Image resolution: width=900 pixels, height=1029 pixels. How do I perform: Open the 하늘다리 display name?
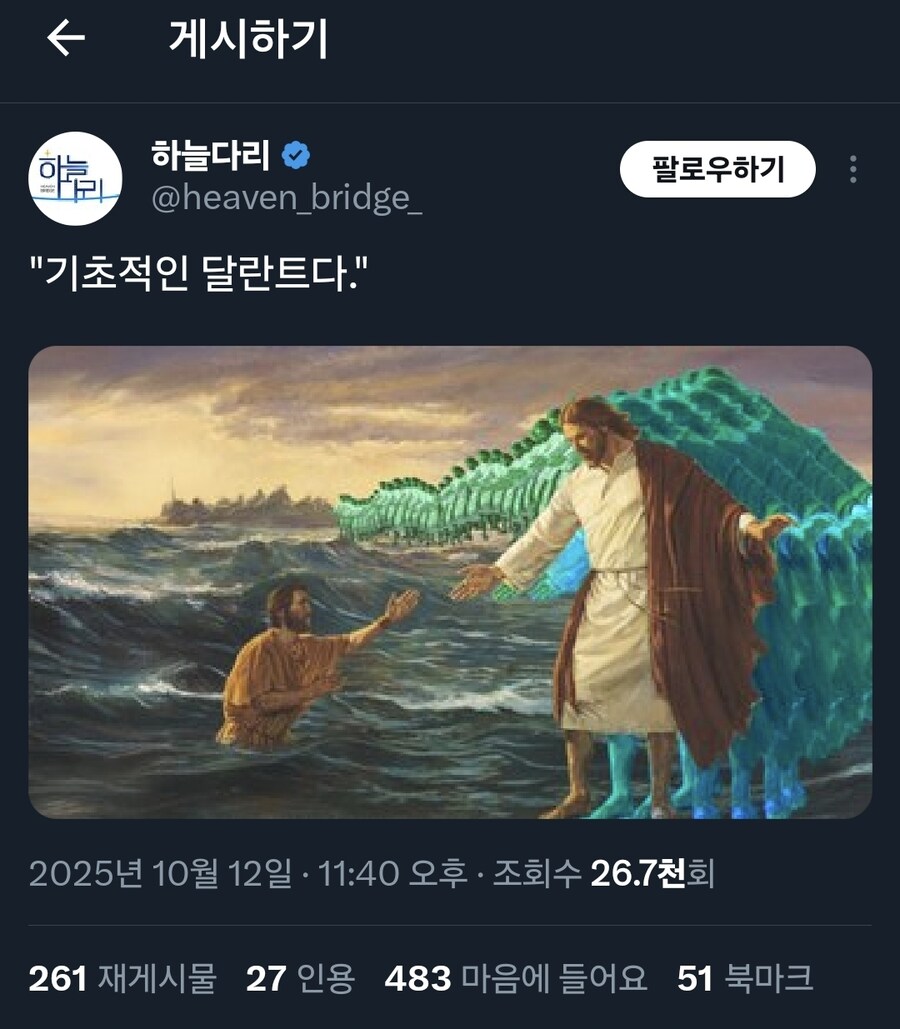click(210, 156)
